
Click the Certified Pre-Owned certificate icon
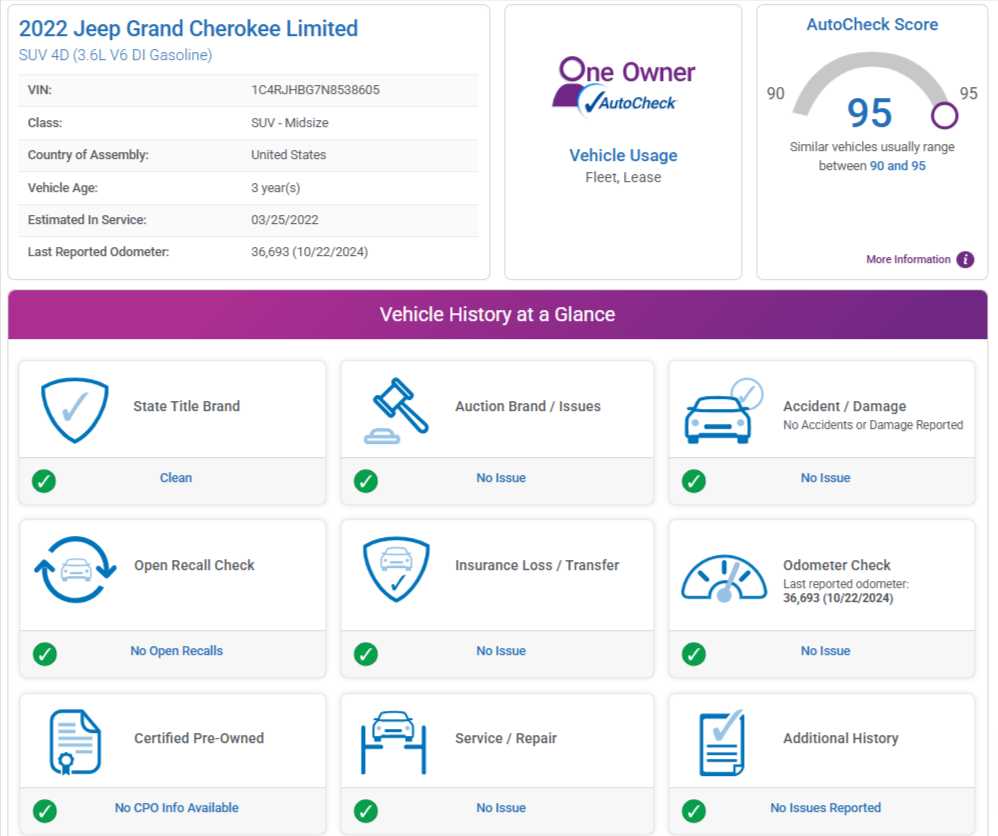click(x=75, y=742)
